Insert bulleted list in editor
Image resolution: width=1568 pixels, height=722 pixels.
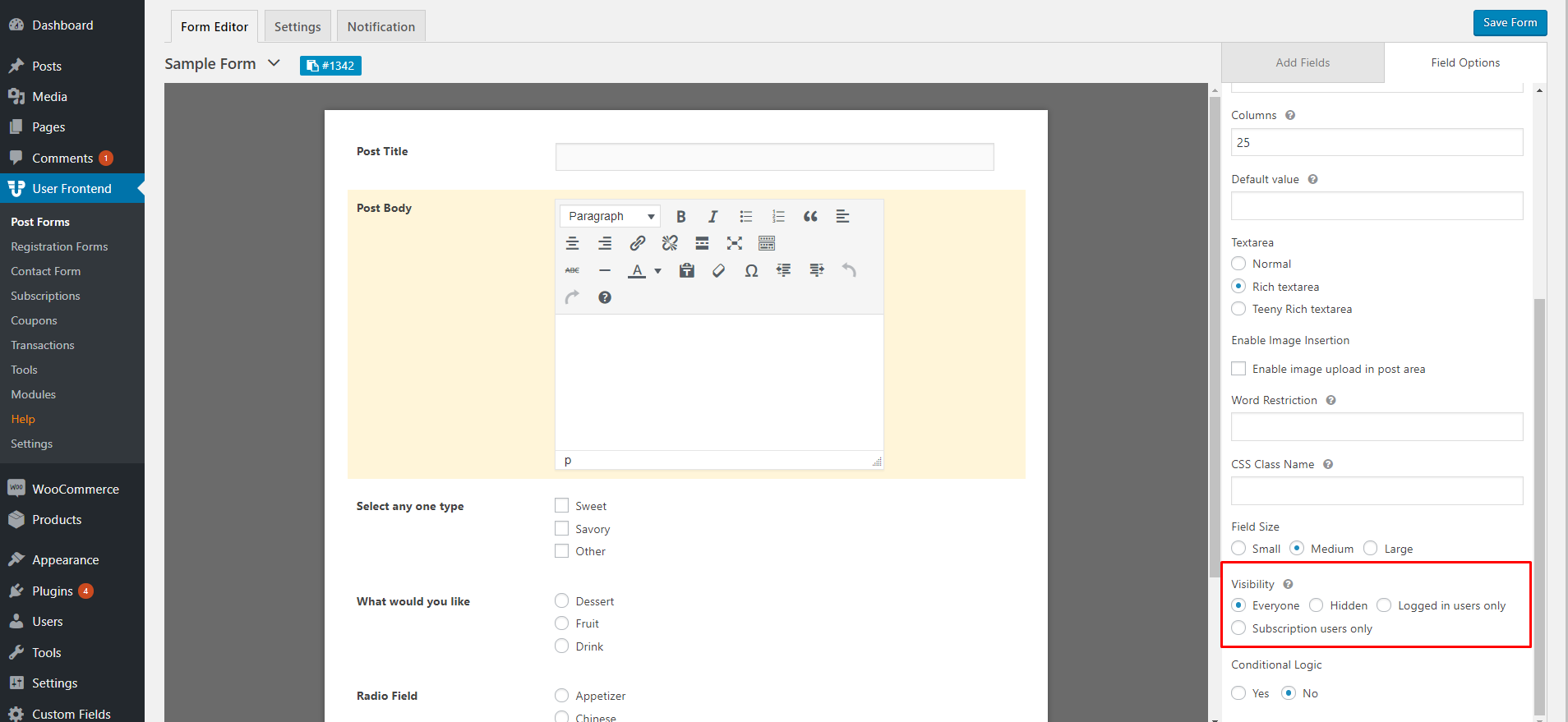tap(745, 216)
